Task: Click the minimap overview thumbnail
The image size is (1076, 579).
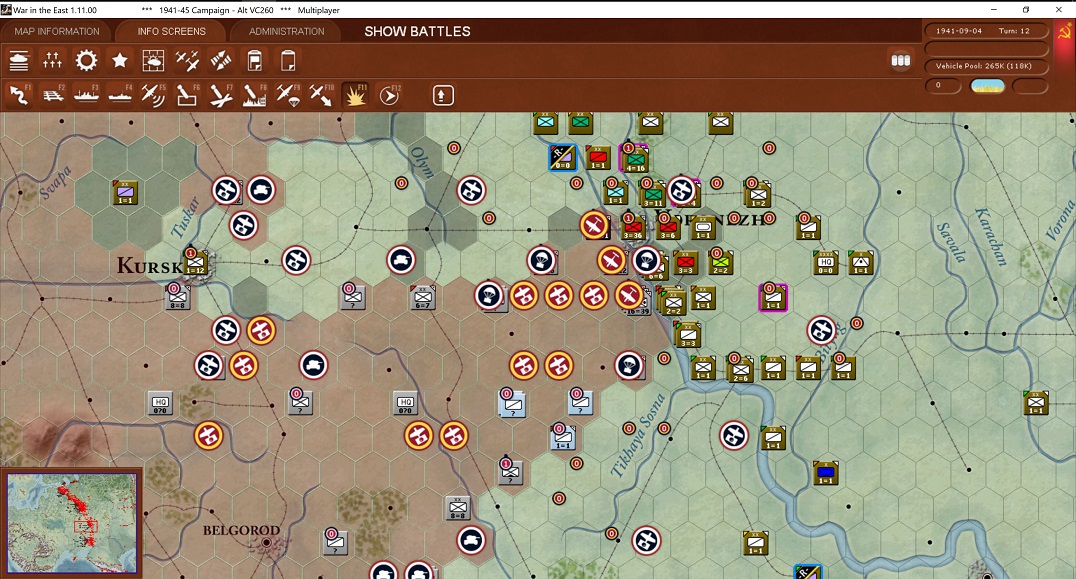Action: click(x=71, y=523)
